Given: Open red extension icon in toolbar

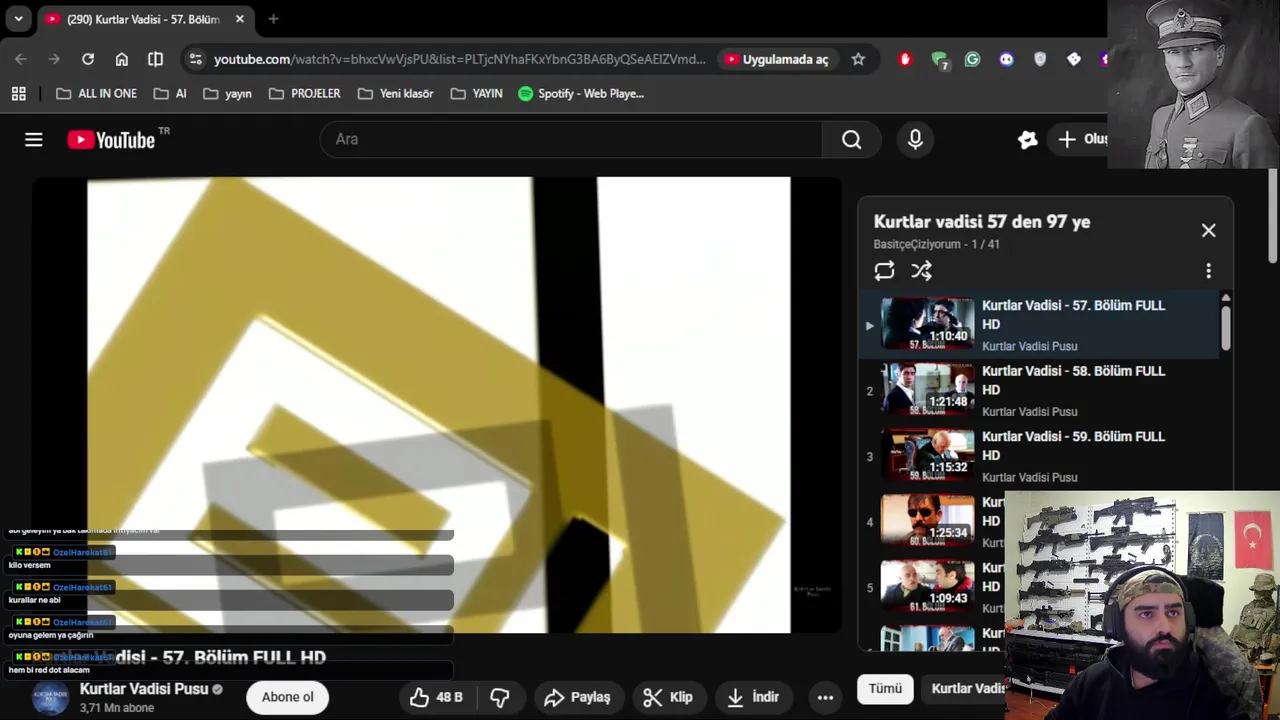Looking at the screenshot, I should point(906,59).
